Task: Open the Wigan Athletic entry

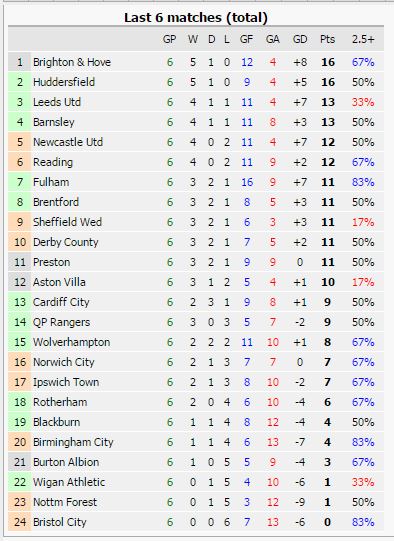Action: point(69,482)
